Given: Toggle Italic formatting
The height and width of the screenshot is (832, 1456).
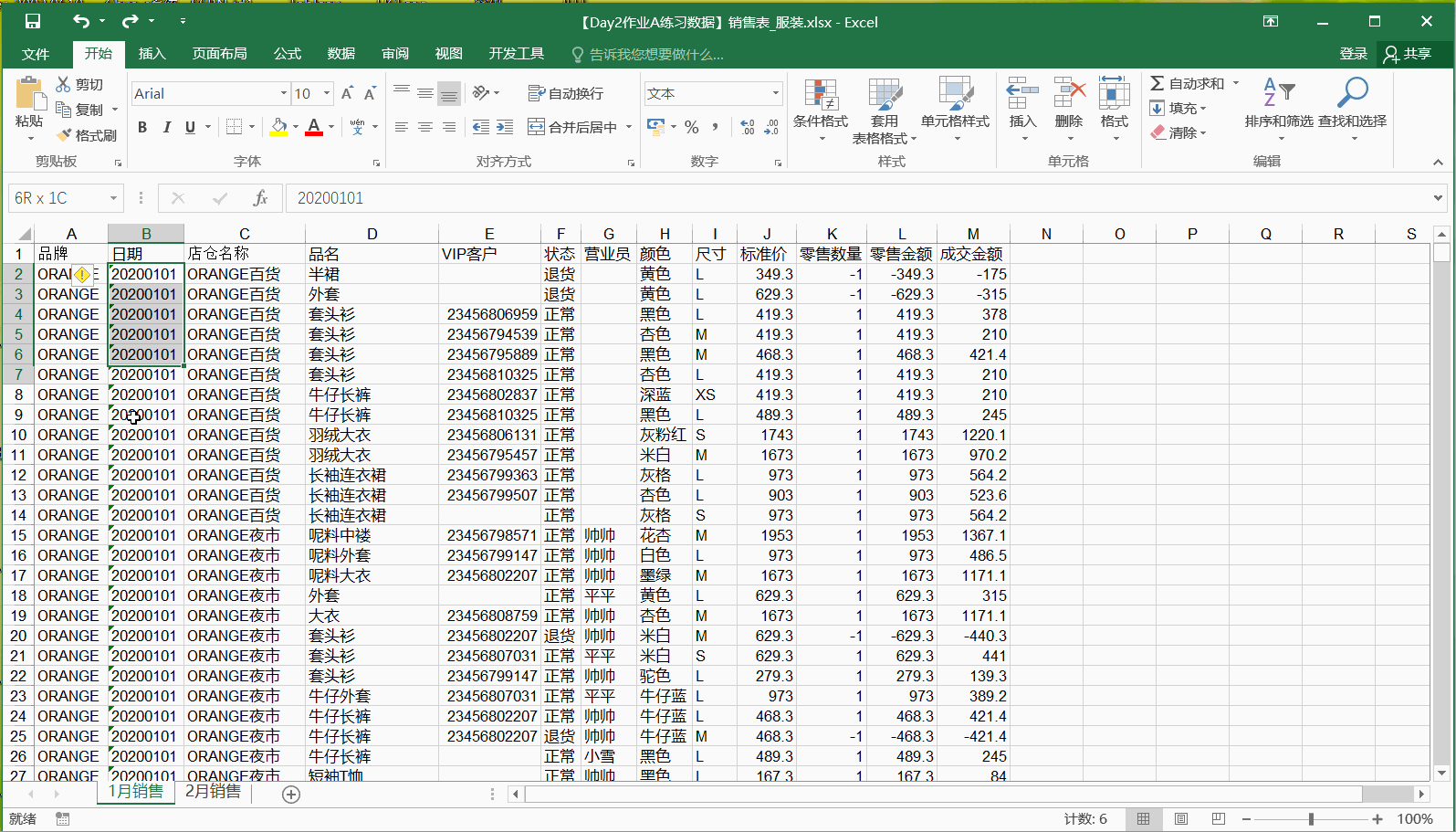Looking at the screenshot, I should [166, 127].
